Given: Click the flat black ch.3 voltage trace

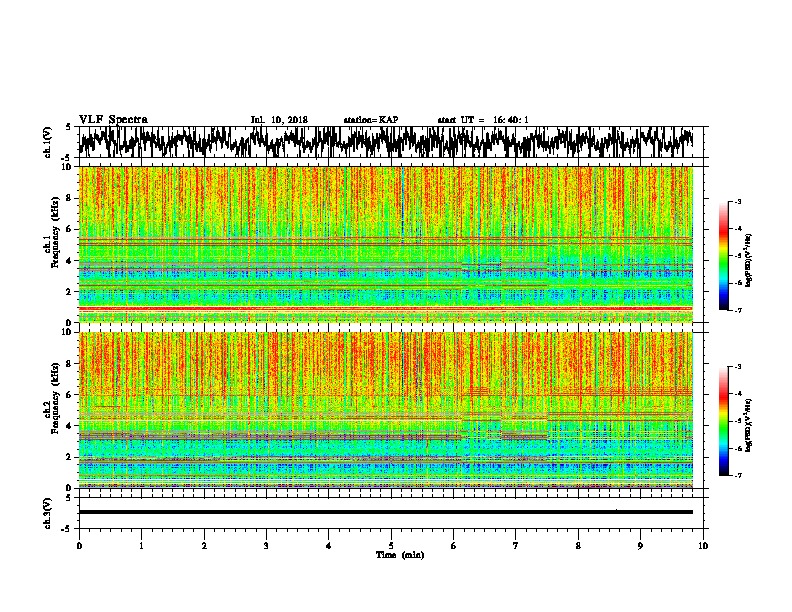Looking at the screenshot, I should [385, 512].
